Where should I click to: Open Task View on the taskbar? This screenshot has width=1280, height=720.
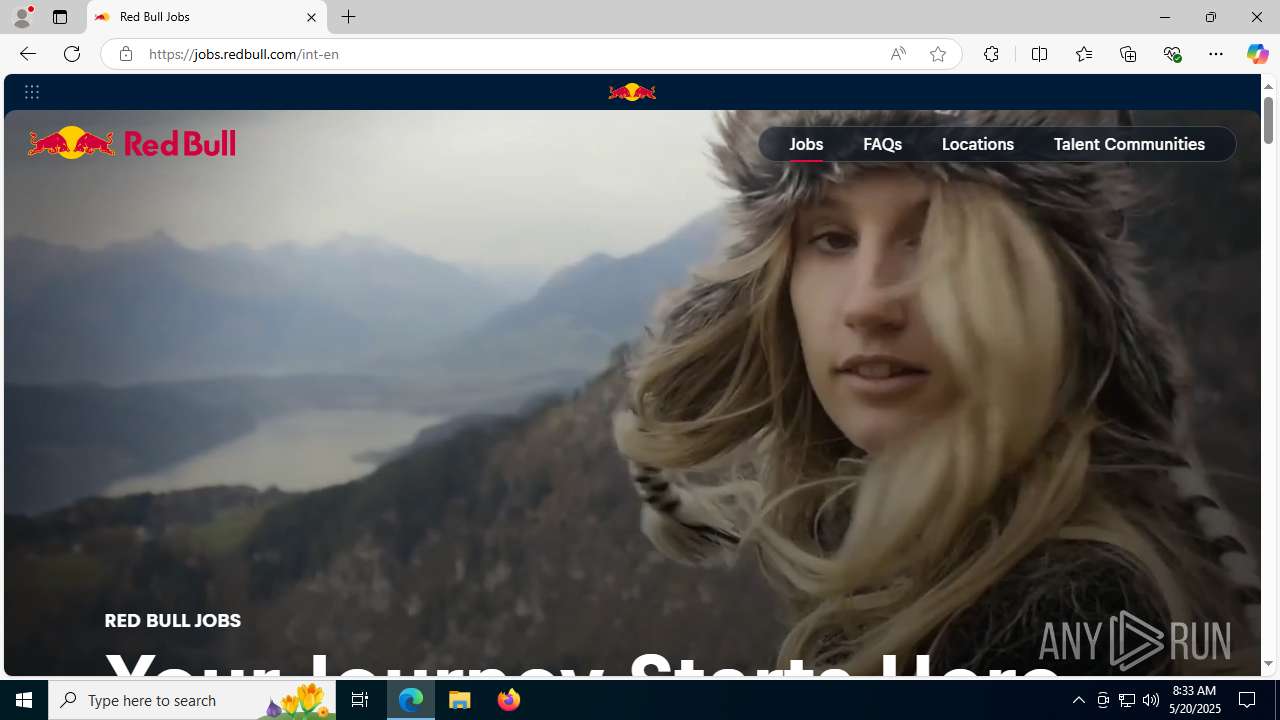(360, 700)
